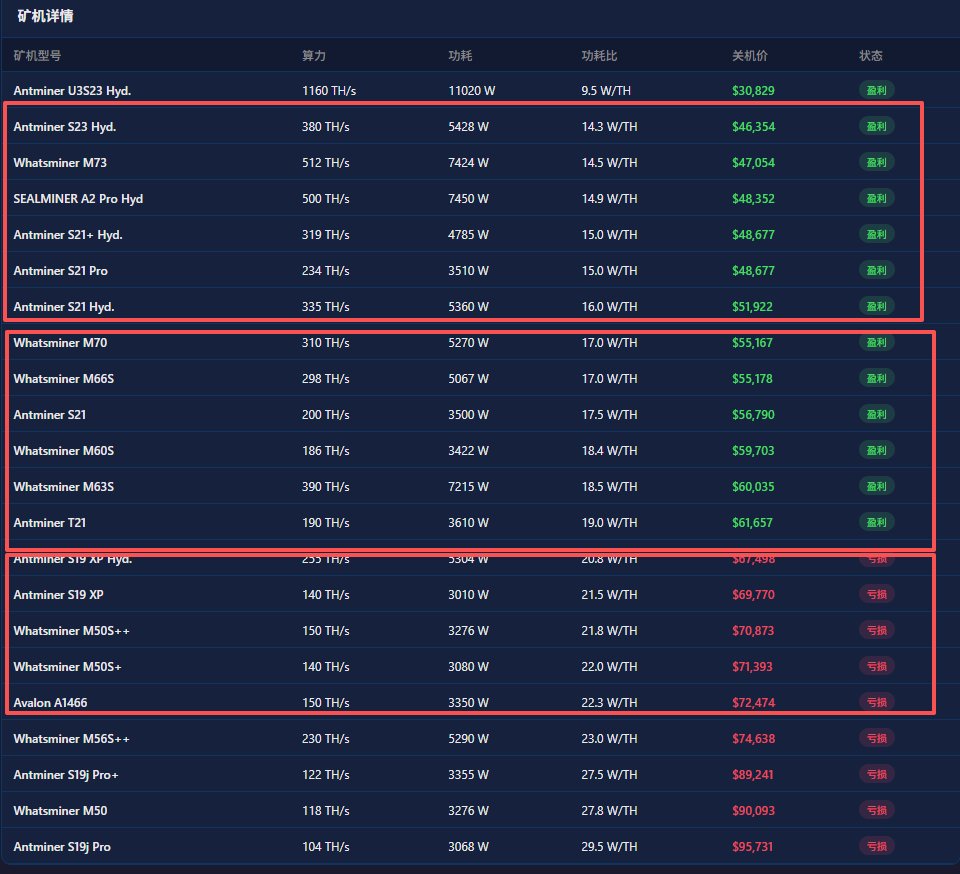This screenshot has width=960, height=874.
Task: Click the 19.0 W/TH efficiency value
Action: [609, 523]
